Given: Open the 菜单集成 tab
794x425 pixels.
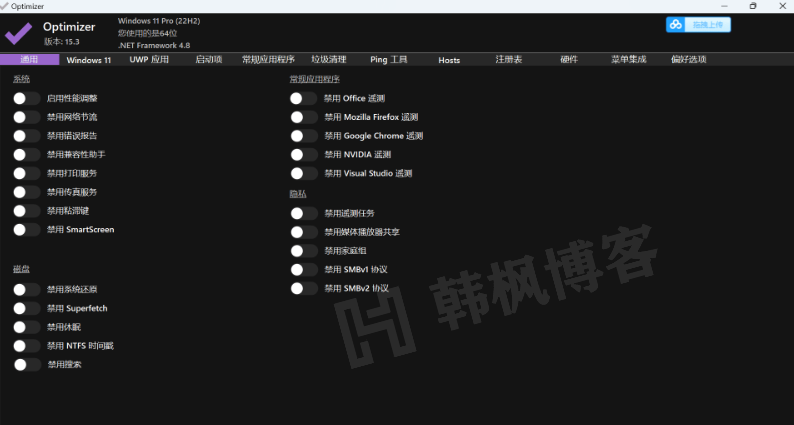Looking at the screenshot, I should (628, 59).
